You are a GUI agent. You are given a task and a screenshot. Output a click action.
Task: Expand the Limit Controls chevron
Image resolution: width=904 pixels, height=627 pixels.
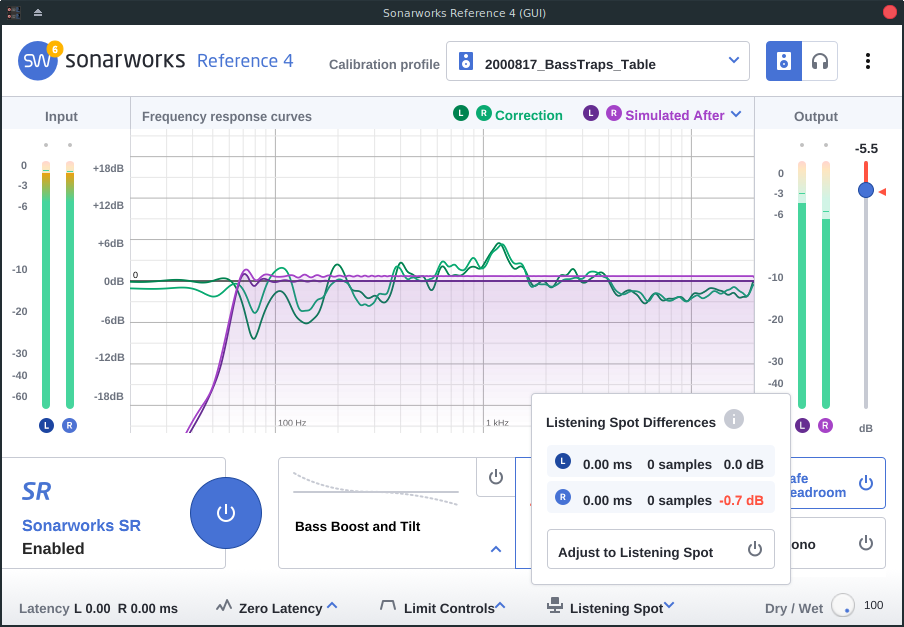[500, 606]
